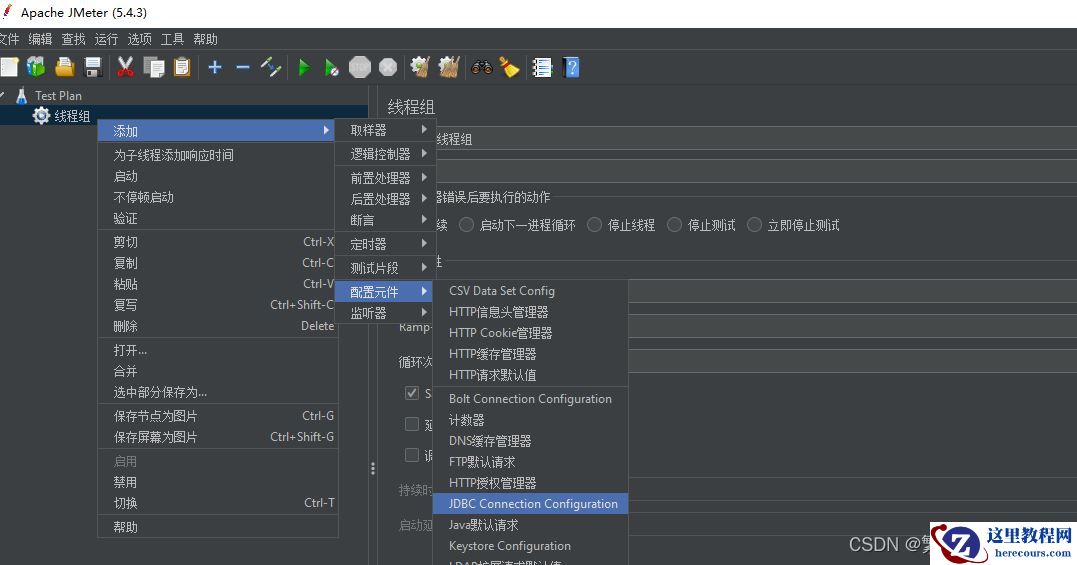The image size is (1077, 565).
Task: Click the minus Collapse All icon
Action: (x=242, y=67)
